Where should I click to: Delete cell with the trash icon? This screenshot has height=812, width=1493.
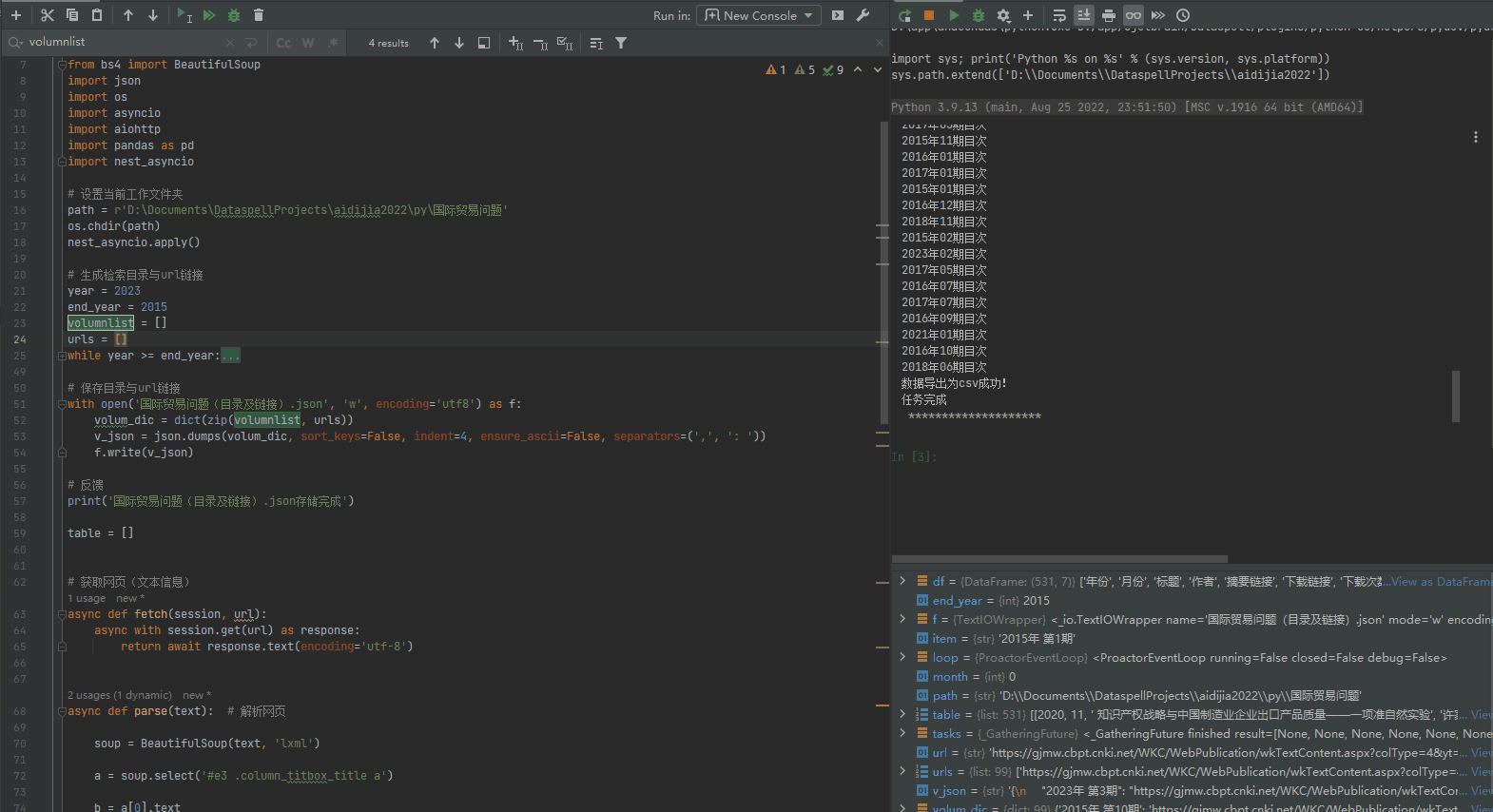[259, 15]
